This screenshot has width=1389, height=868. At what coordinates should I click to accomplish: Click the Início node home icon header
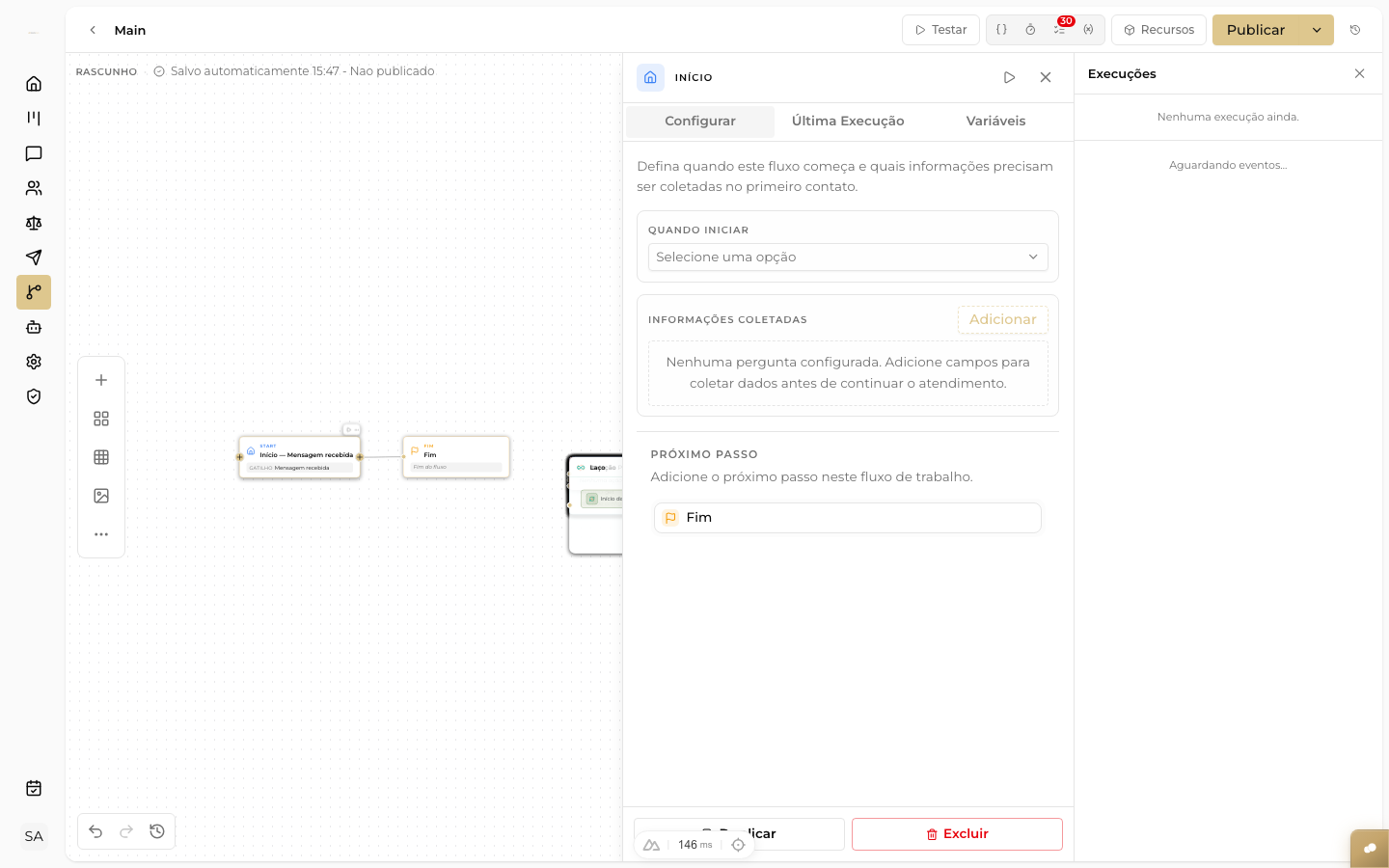tap(650, 77)
